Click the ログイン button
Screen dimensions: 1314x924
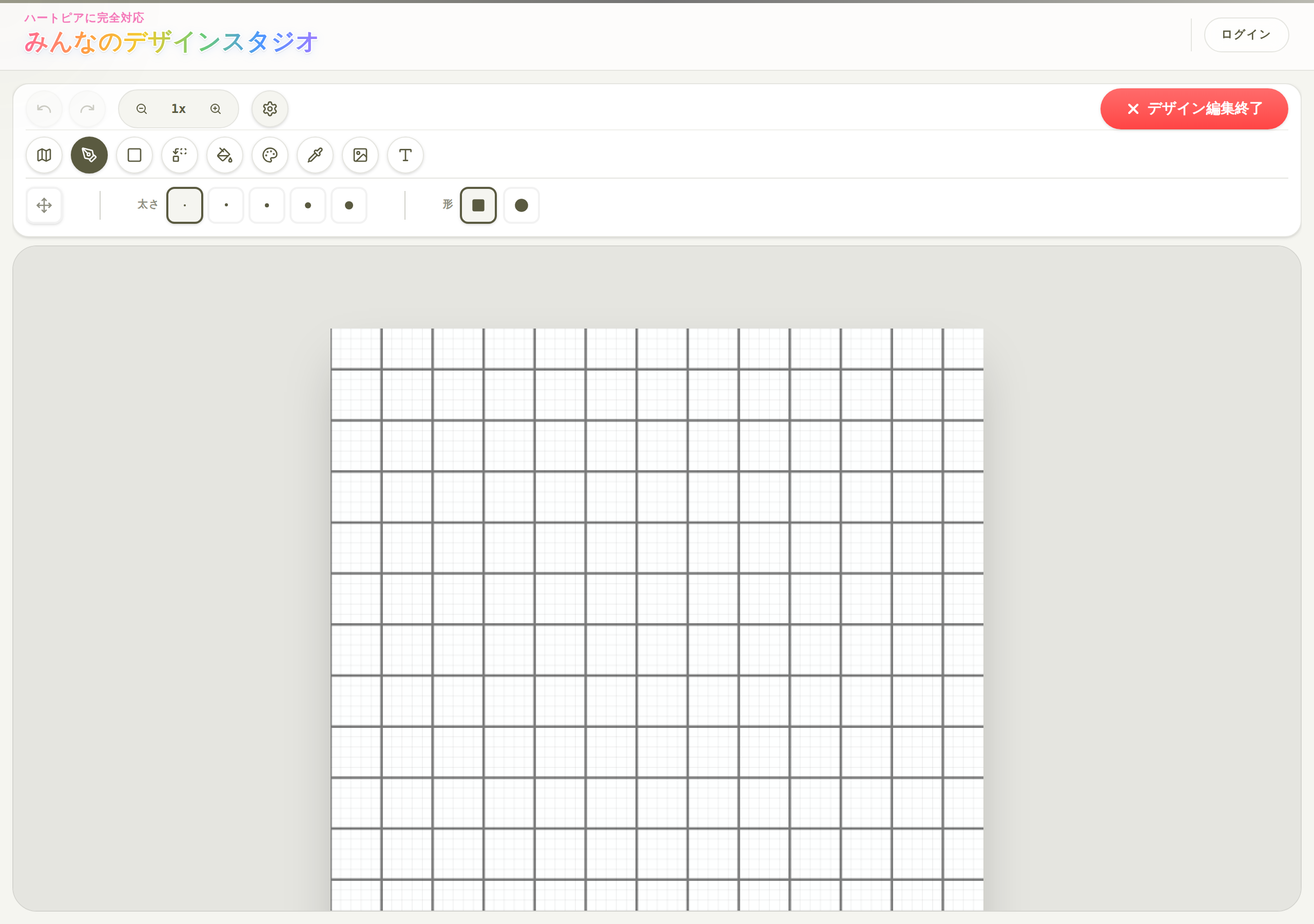coord(1246,35)
